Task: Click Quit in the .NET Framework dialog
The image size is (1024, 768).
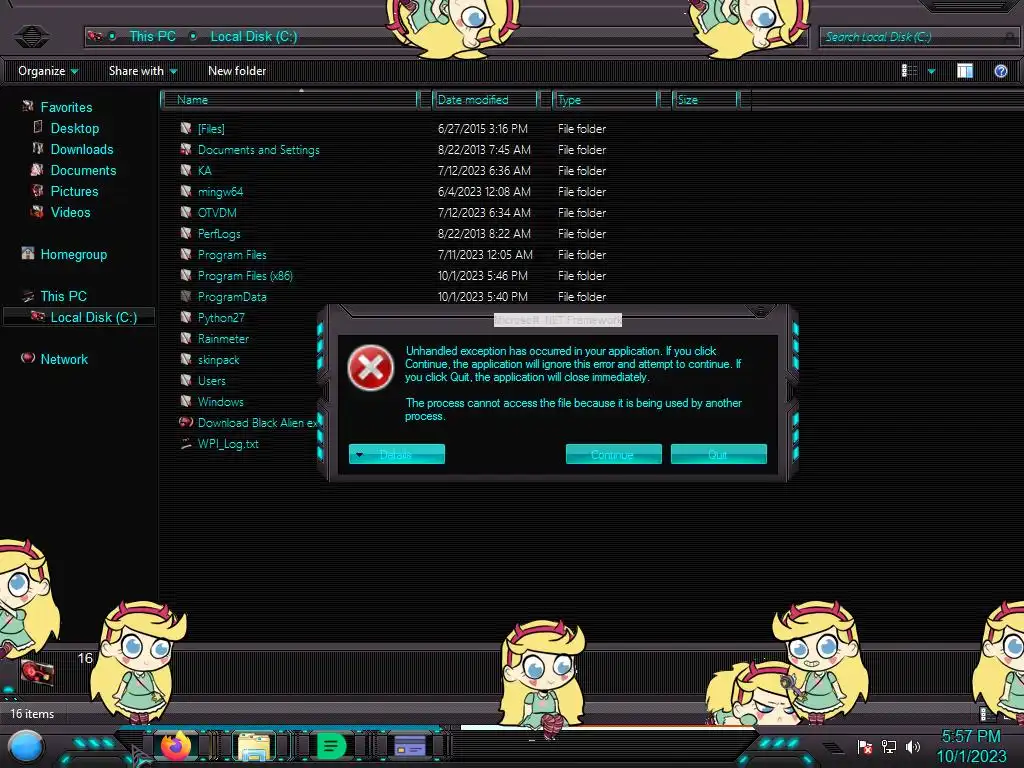Action: click(718, 454)
